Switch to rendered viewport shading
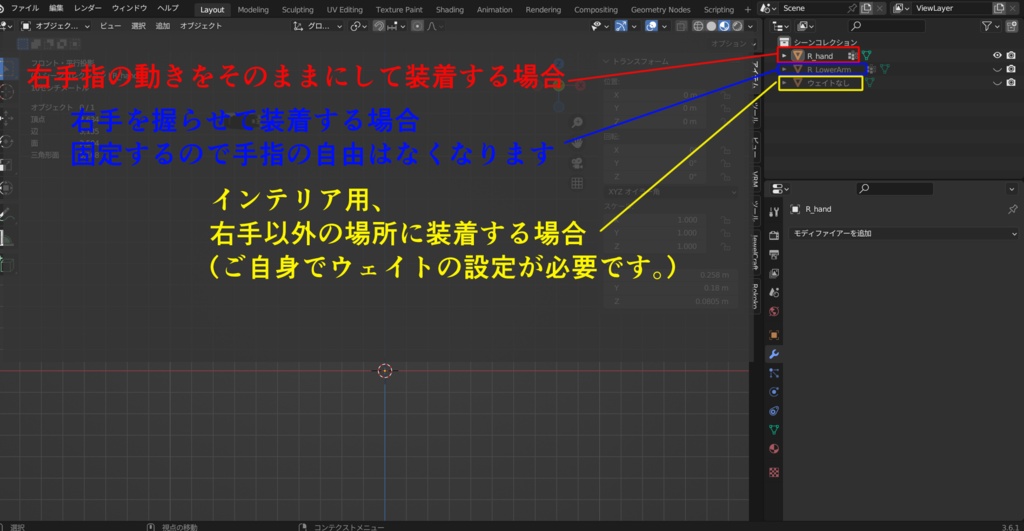1024x531 pixels. pos(737,26)
